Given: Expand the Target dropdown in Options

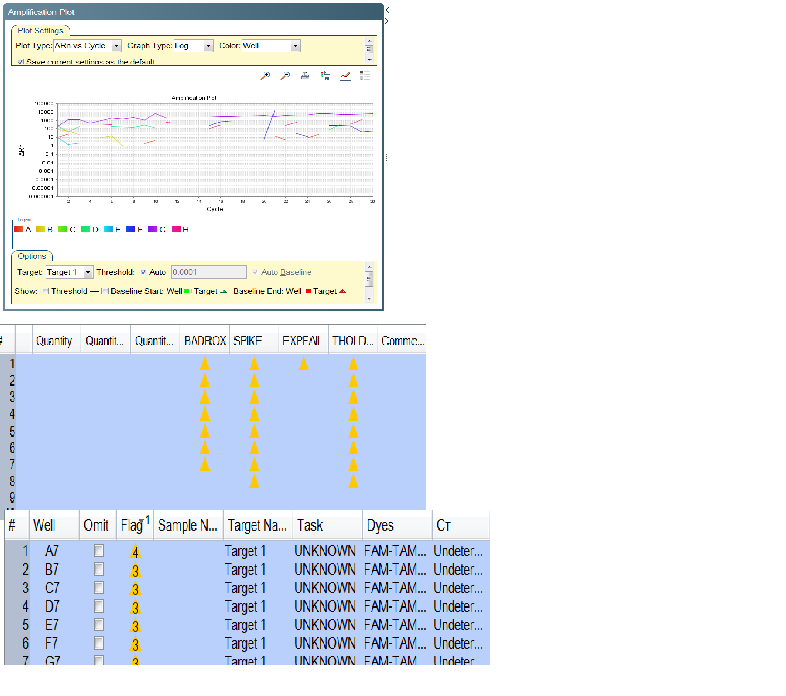Looking at the screenshot, I should pos(88,272).
